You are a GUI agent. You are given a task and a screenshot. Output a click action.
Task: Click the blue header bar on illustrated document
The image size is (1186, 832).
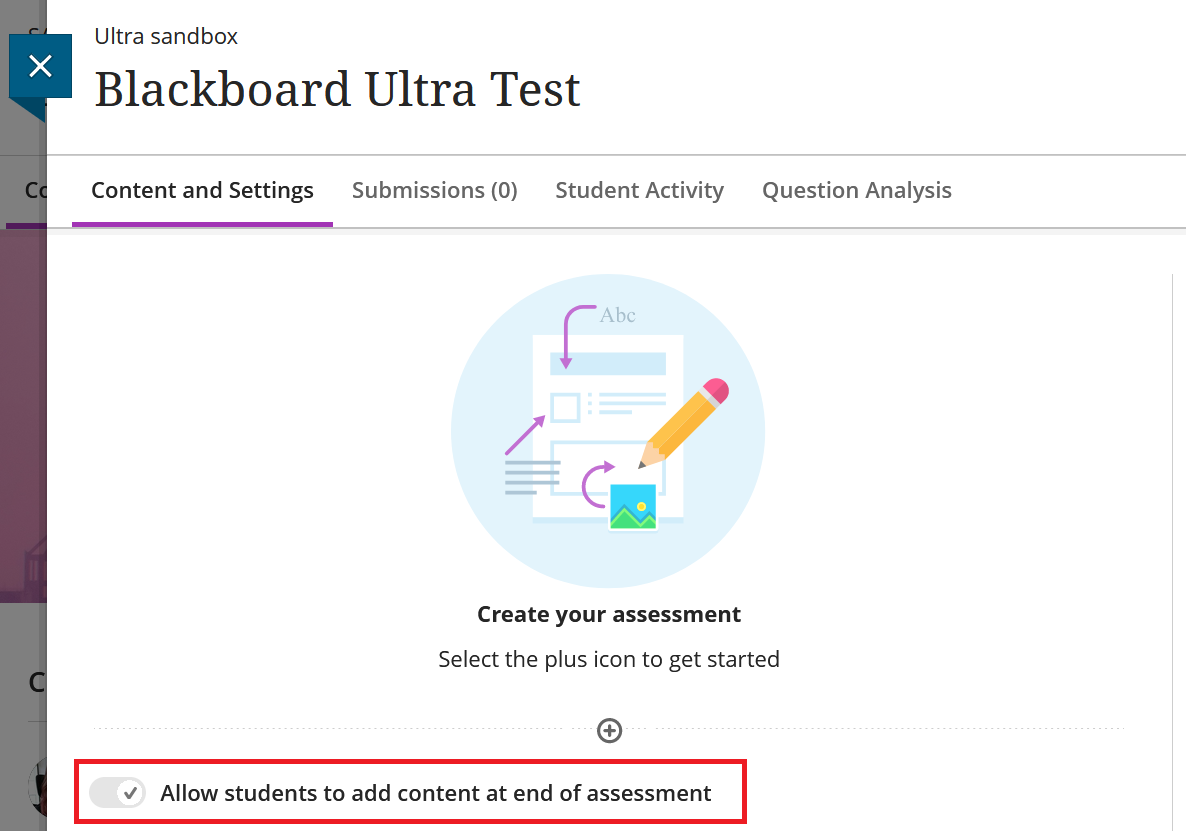pos(608,363)
